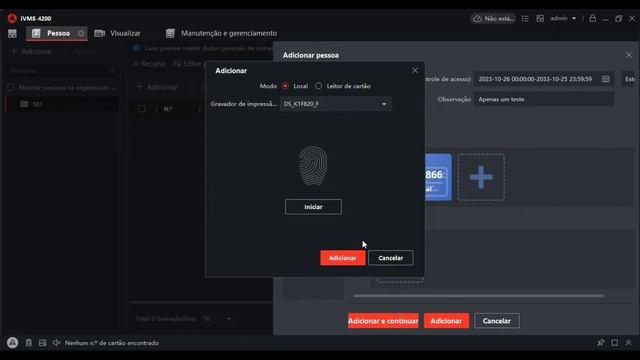Screen dimensions: 640x360
Task: Click the Est... button beside validity field
Action: (630, 79)
